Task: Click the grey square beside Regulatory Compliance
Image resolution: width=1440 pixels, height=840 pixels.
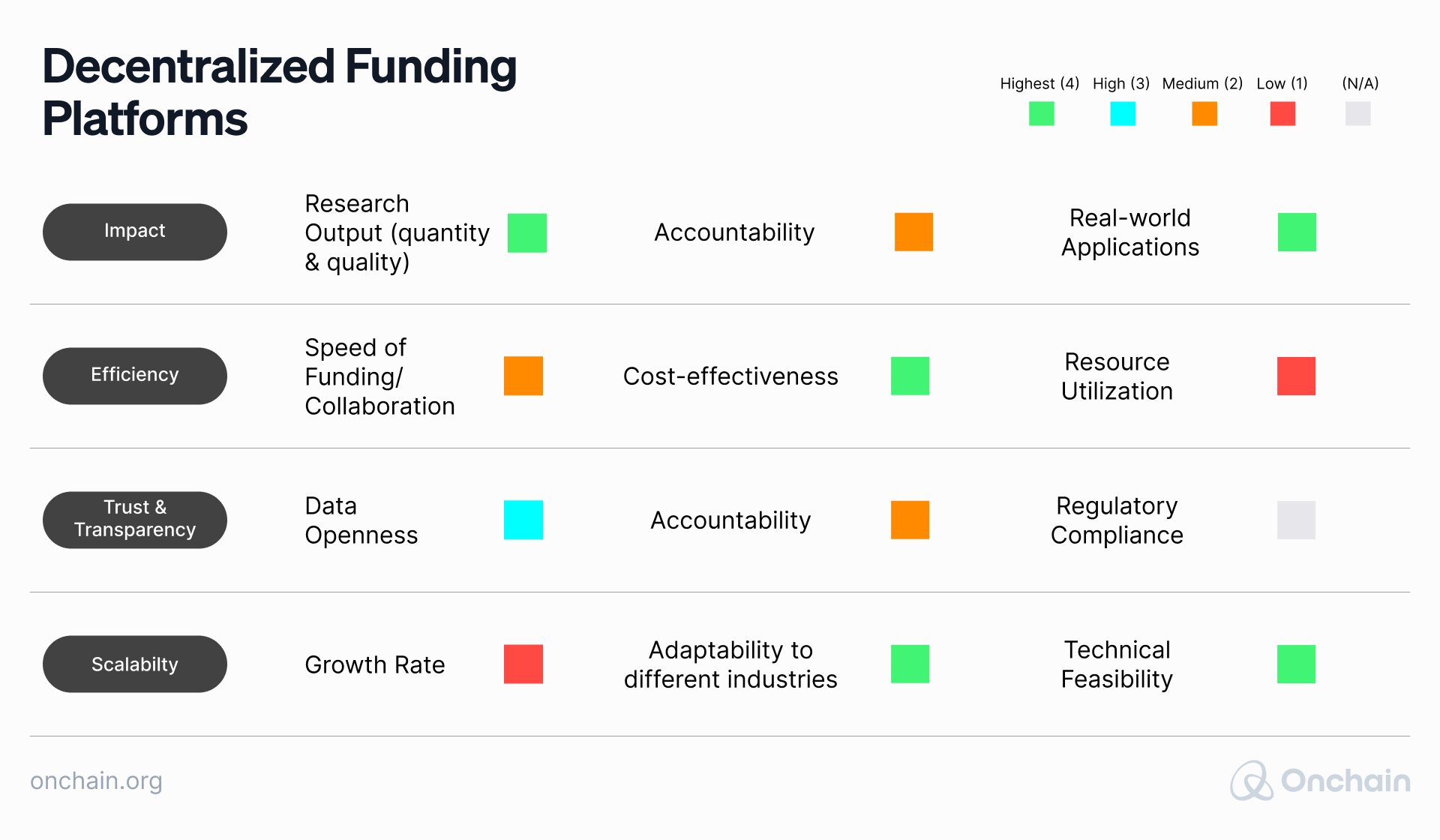Action: pos(1296,520)
